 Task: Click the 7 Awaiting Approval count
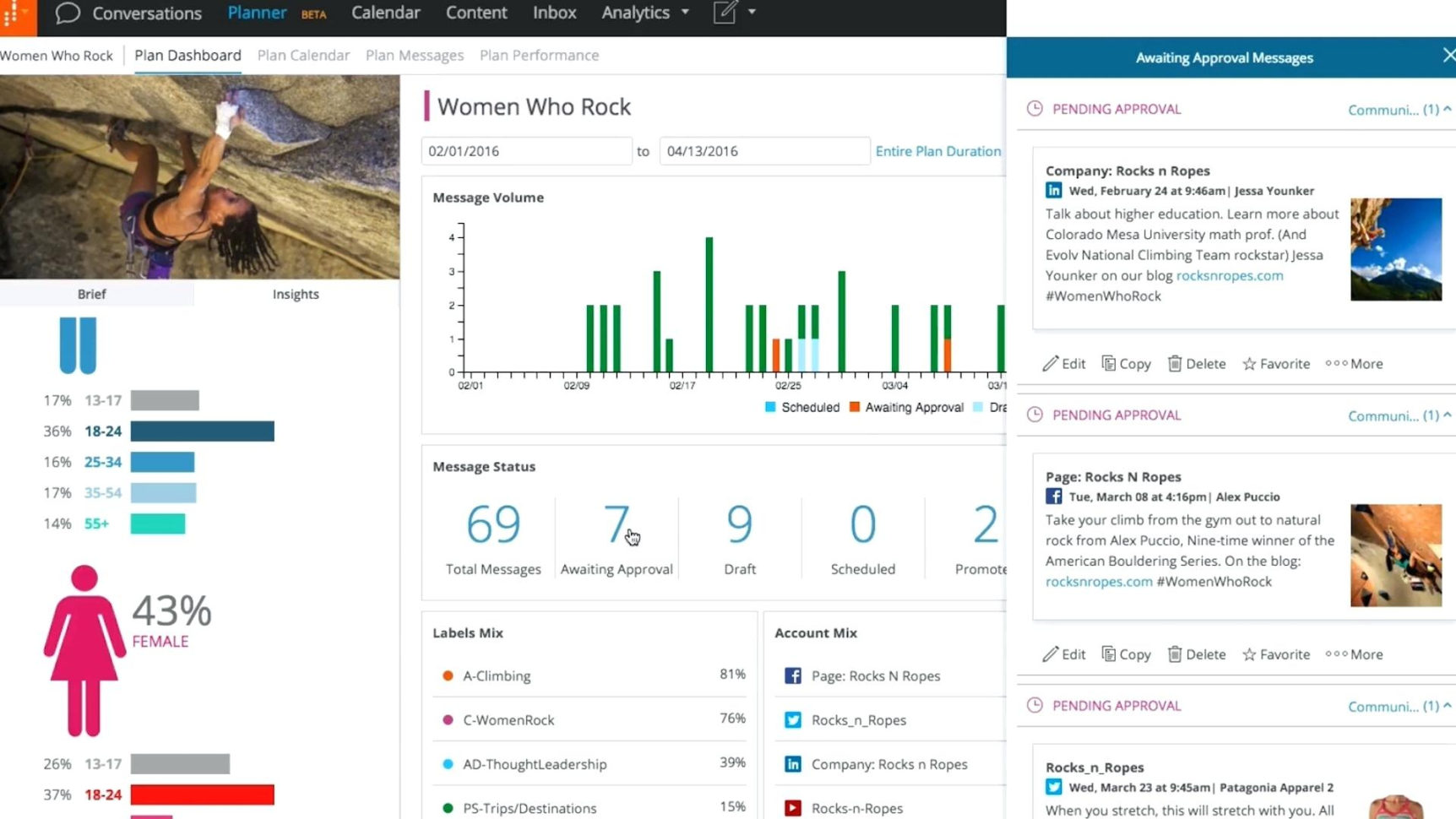tap(617, 525)
